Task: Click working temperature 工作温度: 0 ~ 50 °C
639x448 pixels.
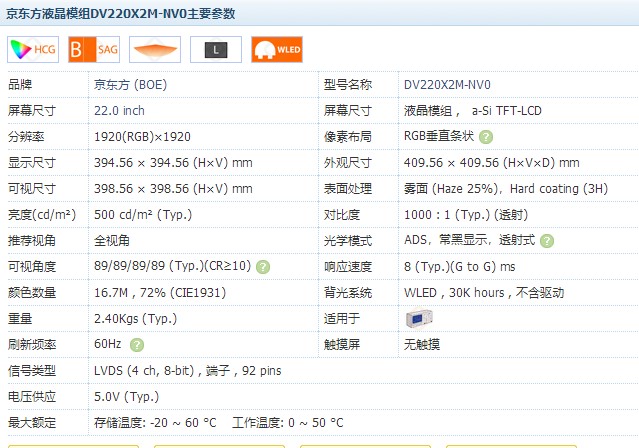Action: coord(288,423)
